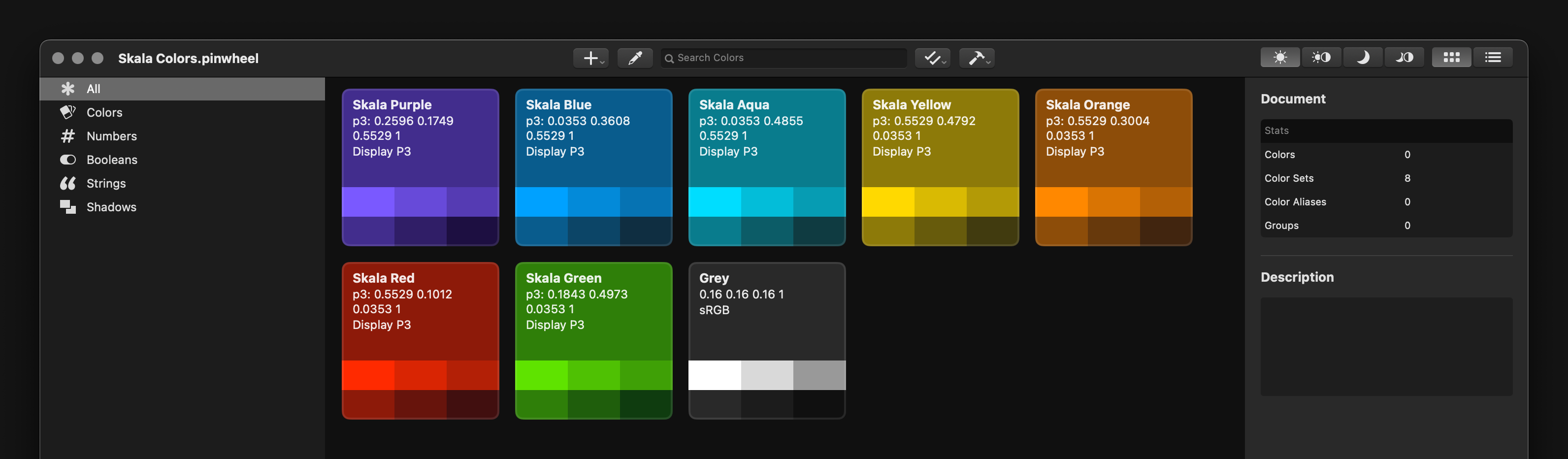
Task: Open the Numbers sidebar category
Action: click(183, 136)
